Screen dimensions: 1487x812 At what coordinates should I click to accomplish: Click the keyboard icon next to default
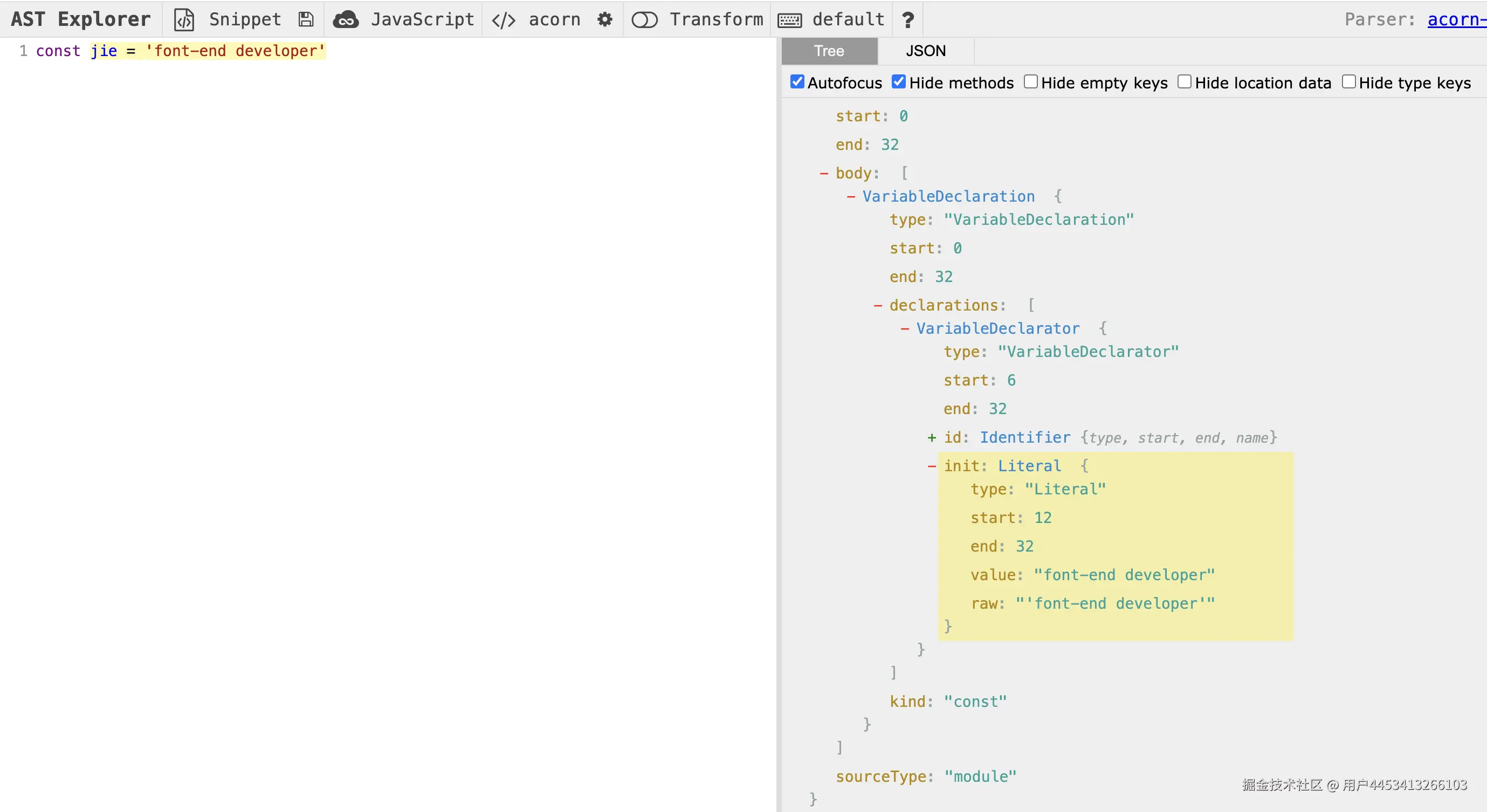tap(789, 20)
